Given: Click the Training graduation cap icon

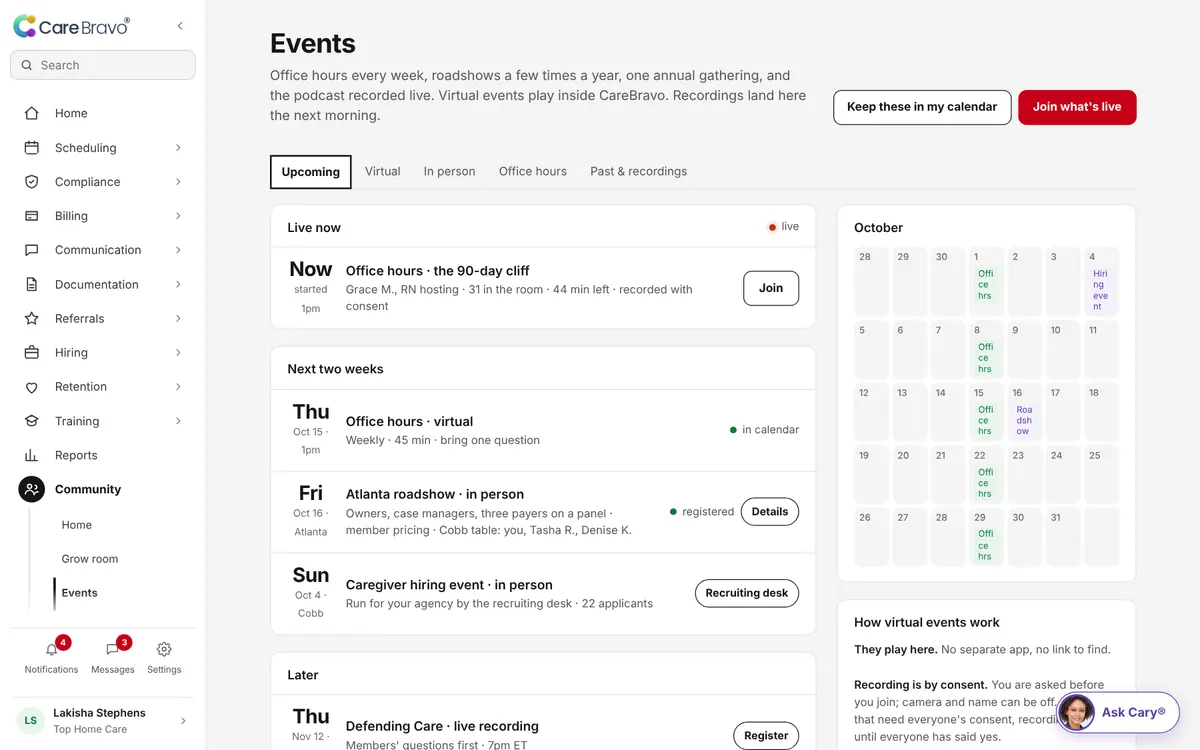Looking at the screenshot, I should pos(32,421).
